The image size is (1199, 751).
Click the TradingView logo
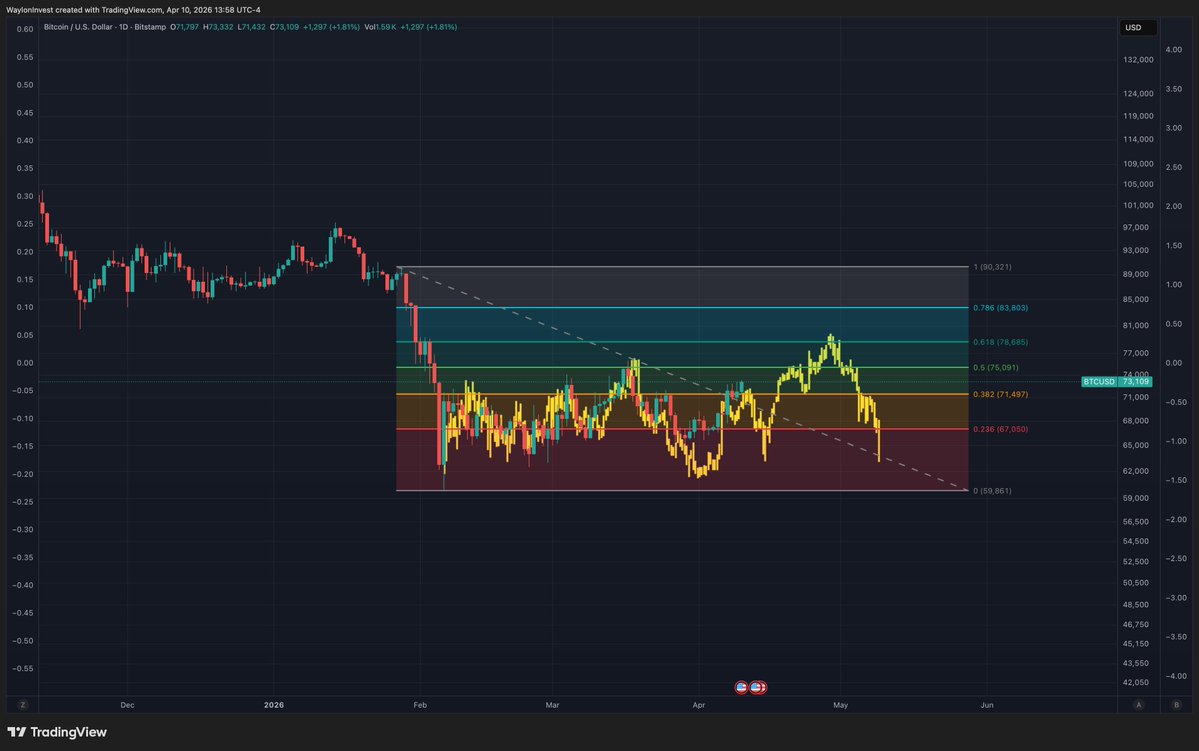tap(57, 732)
